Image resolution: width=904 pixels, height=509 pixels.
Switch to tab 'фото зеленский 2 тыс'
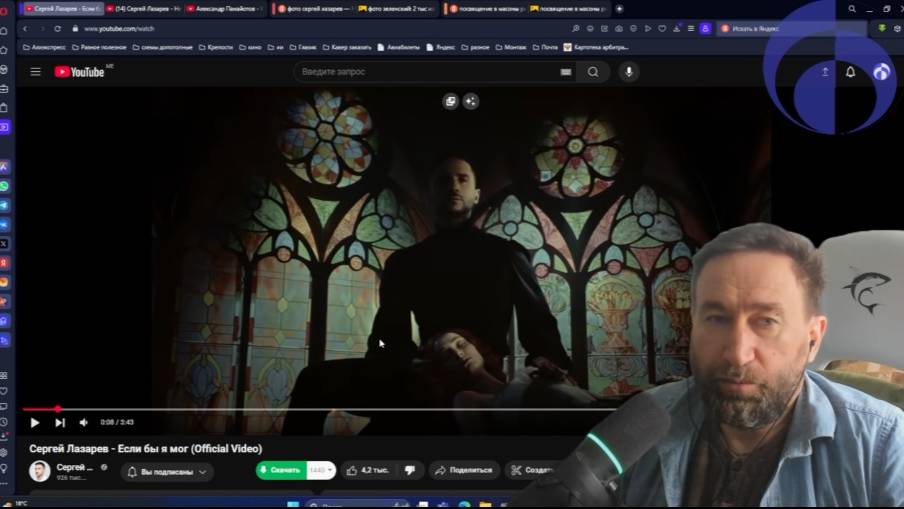(396, 9)
